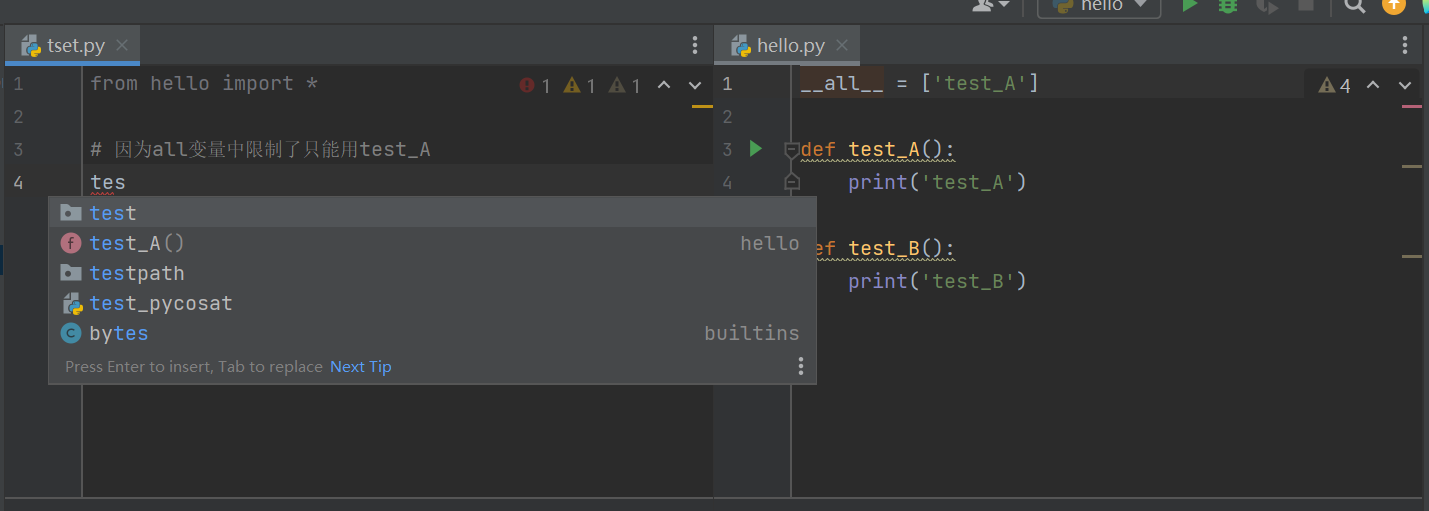The width and height of the screenshot is (1429, 511).
Task: Click the Next Tip link
Action: coord(360,367)
